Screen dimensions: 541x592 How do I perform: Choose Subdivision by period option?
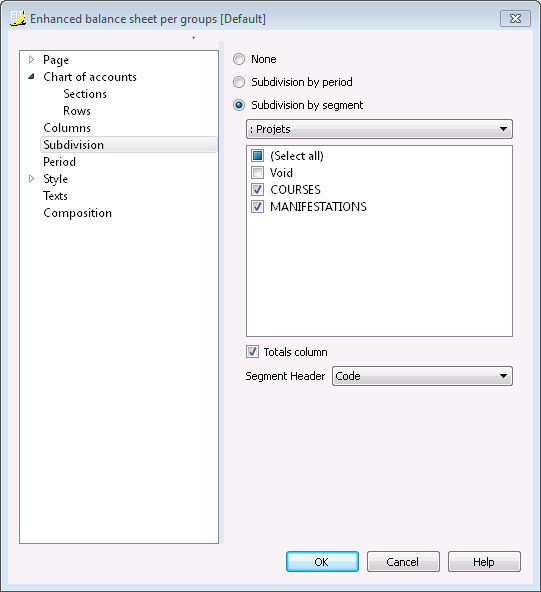tap(239, 82)
